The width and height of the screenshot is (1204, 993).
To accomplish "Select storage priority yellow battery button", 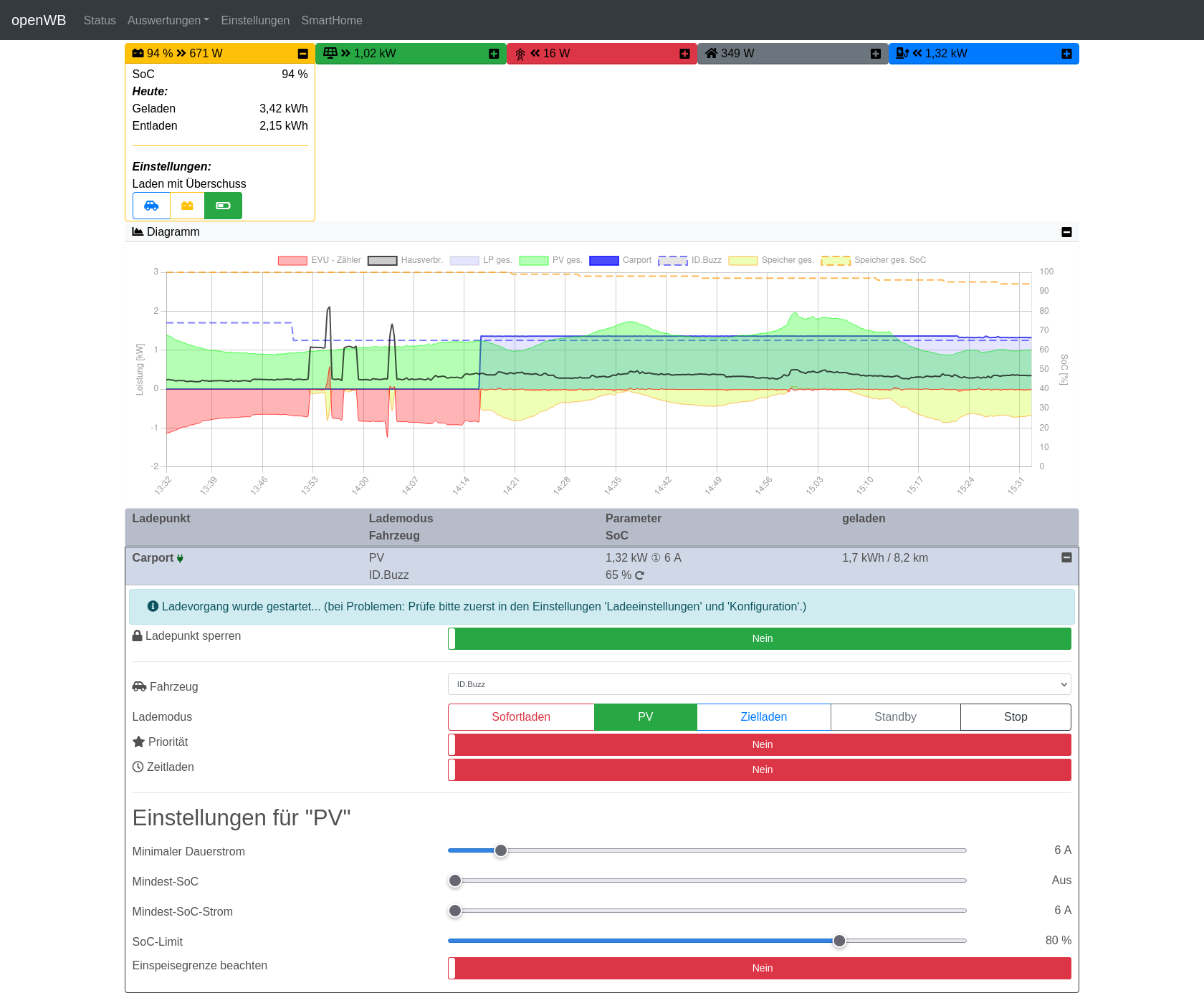I will click(x=187, y=206).
